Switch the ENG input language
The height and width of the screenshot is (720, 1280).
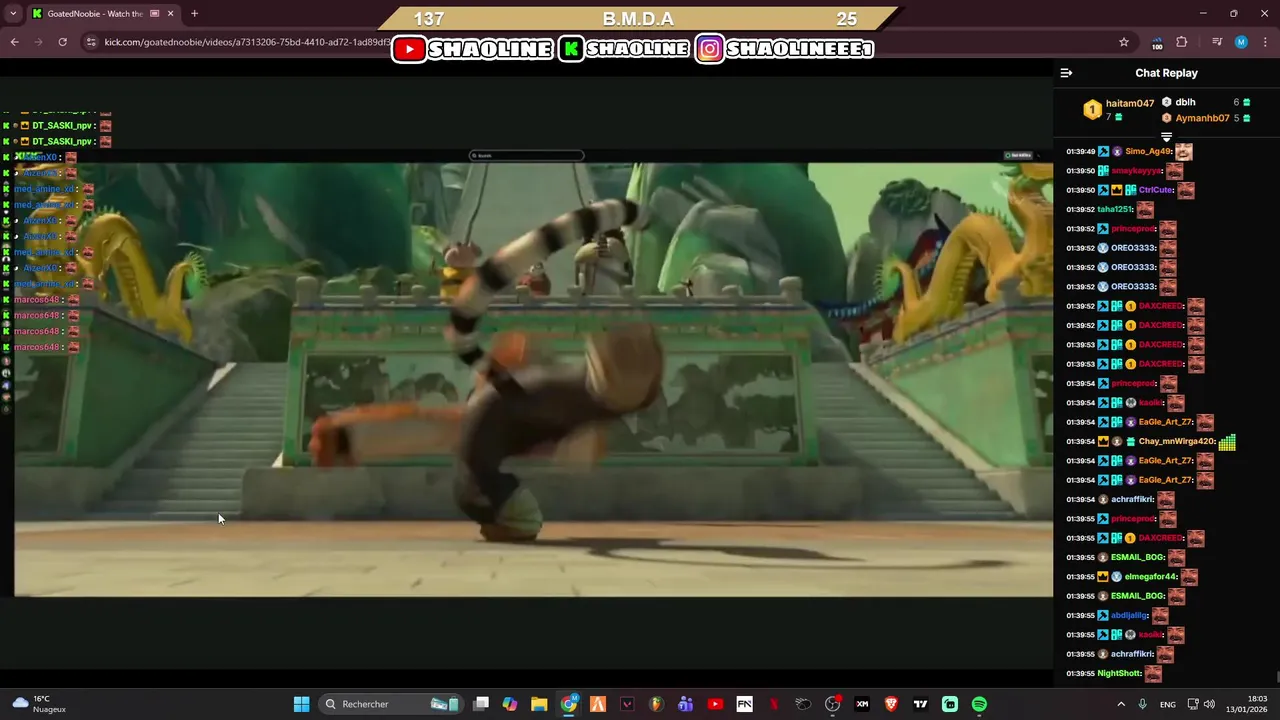click(1167, 704)
